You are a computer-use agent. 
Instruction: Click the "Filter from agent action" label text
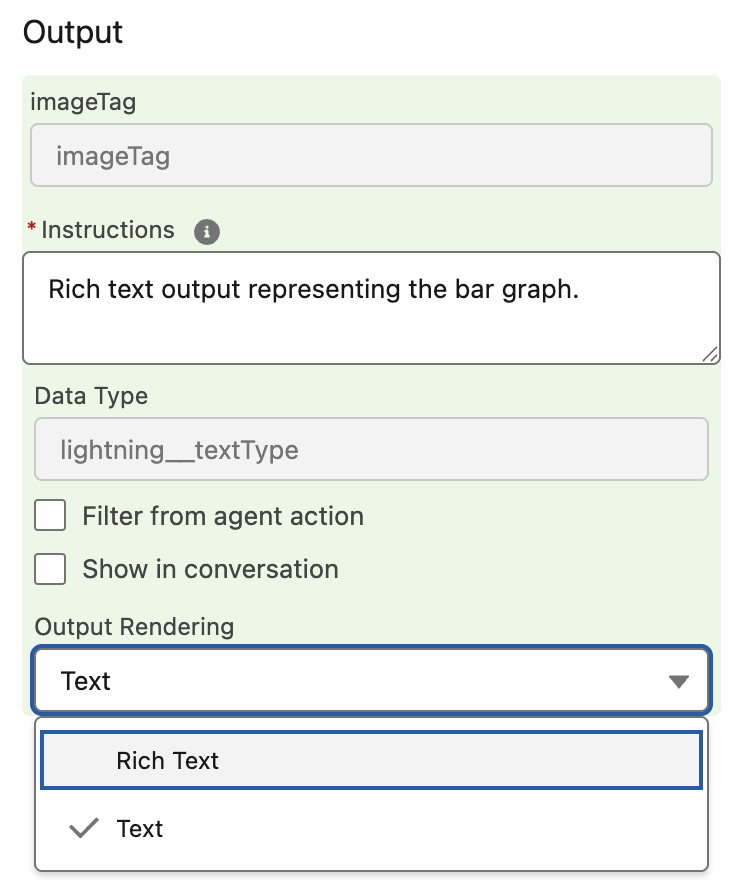pos(223,516)
